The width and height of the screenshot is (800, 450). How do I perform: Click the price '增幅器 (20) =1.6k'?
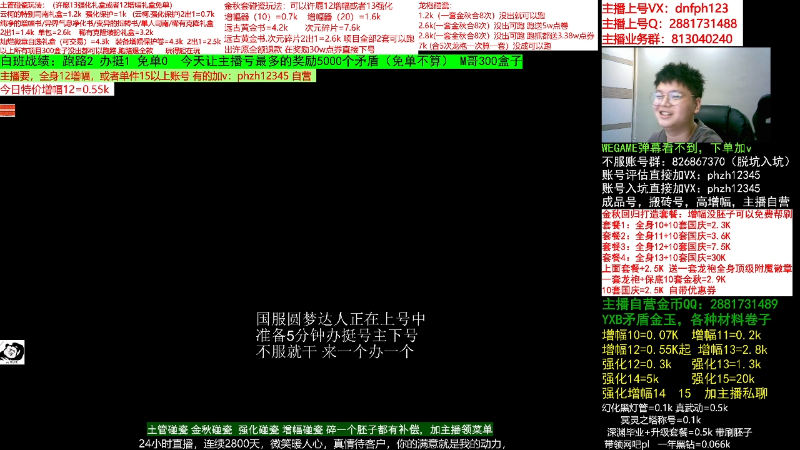tap(344, 17)
